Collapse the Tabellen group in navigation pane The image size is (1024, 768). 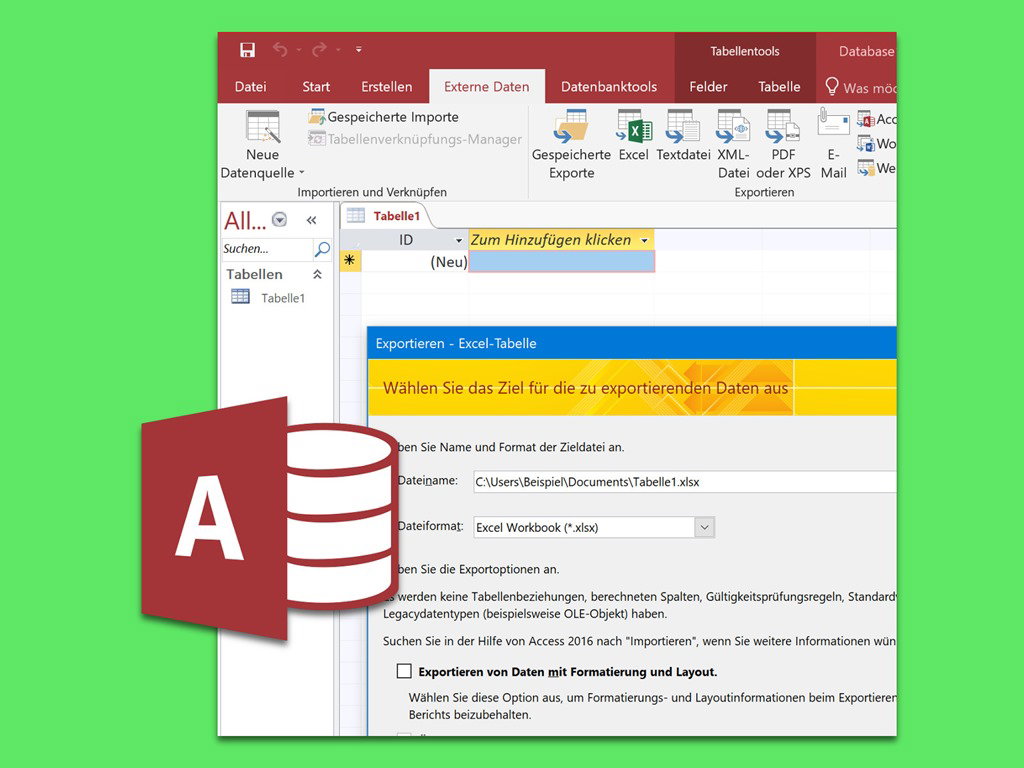[318, 274]
